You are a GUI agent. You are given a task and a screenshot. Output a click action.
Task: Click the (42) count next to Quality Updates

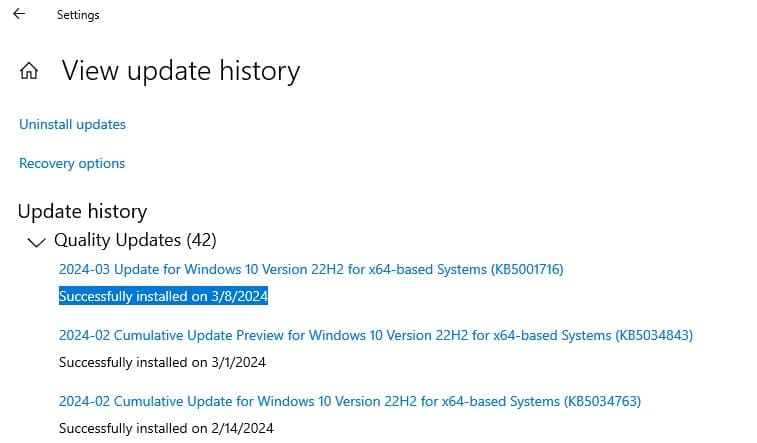coord(201,240)
